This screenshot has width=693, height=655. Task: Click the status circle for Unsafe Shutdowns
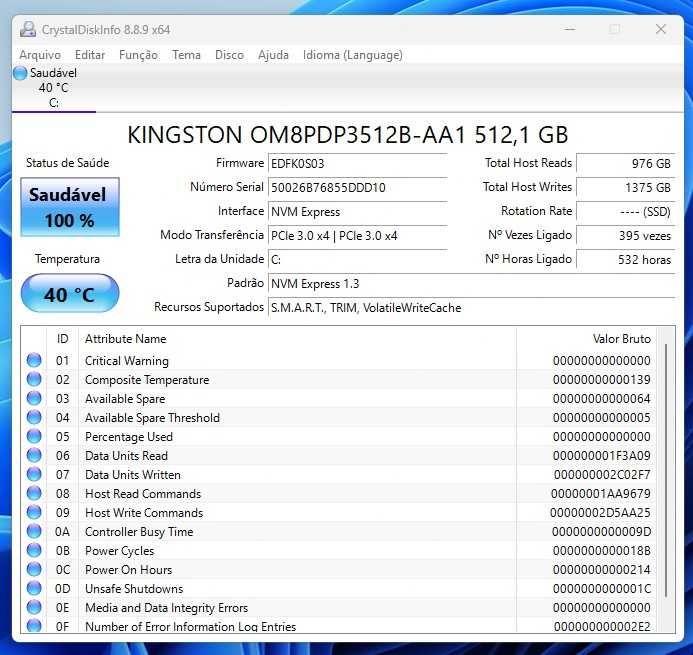34,588
